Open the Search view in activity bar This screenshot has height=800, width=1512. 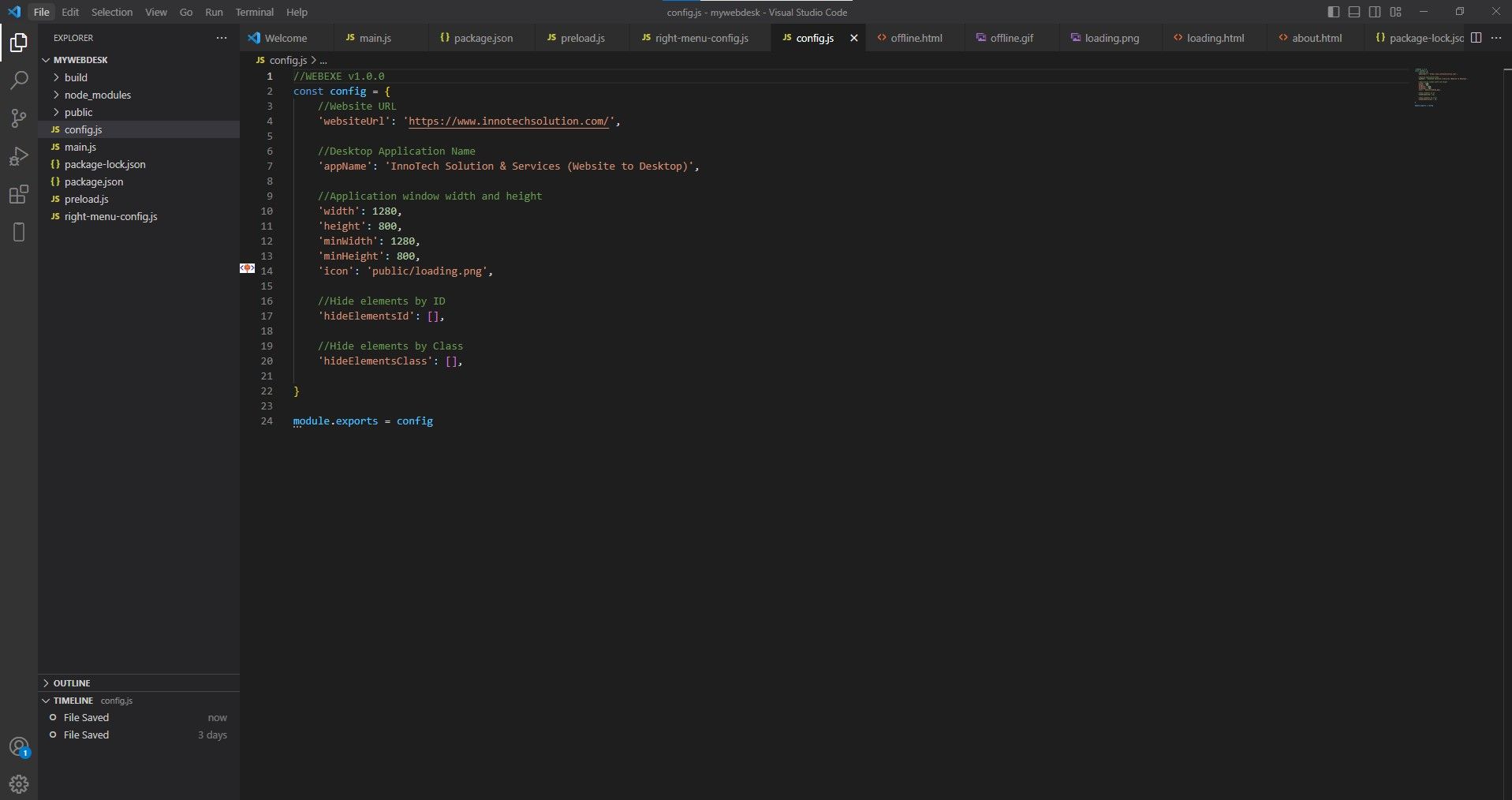[19, 80]
